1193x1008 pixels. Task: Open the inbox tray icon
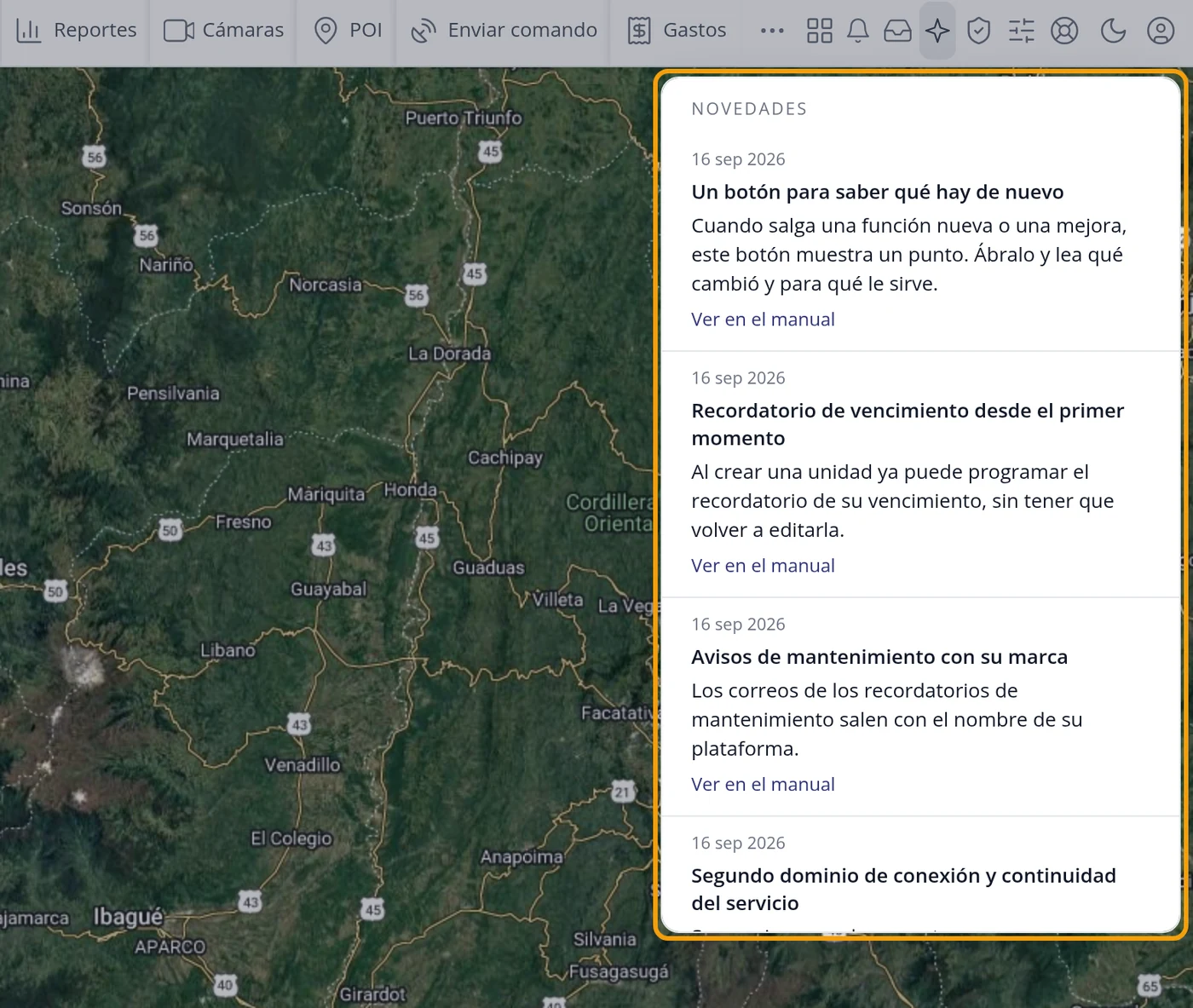tap(897, 31)
